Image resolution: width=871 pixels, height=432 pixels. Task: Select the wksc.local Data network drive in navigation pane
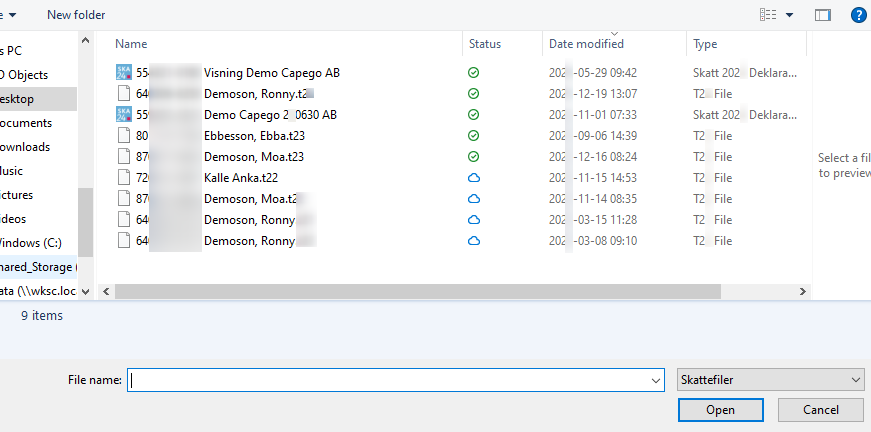click(x=38, y=291)
